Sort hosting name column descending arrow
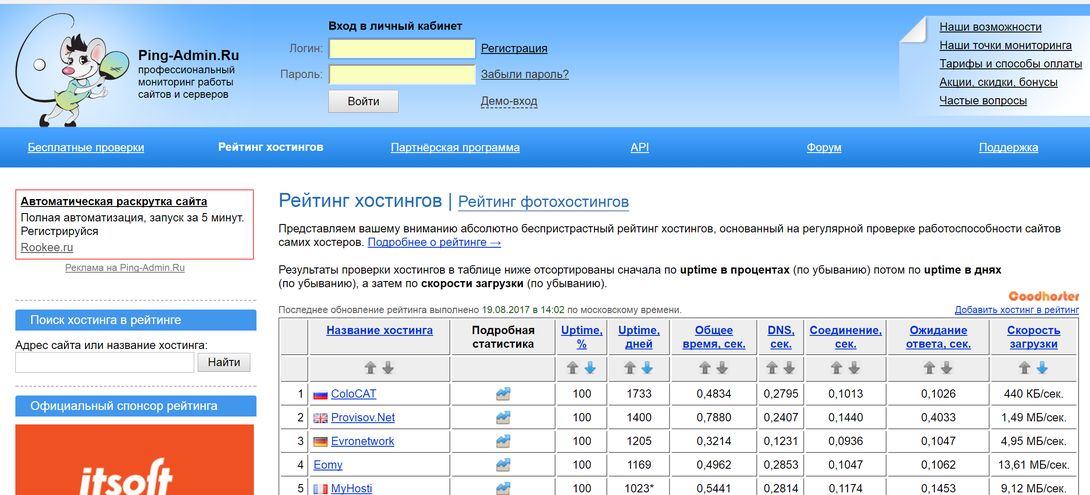This screenshot has height=495, width=1090. coord(389,368)
